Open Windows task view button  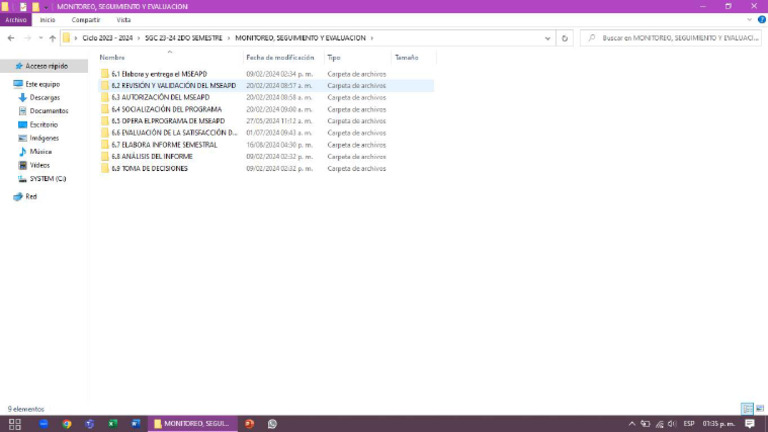pyautogui.click(x=15, y=424)
